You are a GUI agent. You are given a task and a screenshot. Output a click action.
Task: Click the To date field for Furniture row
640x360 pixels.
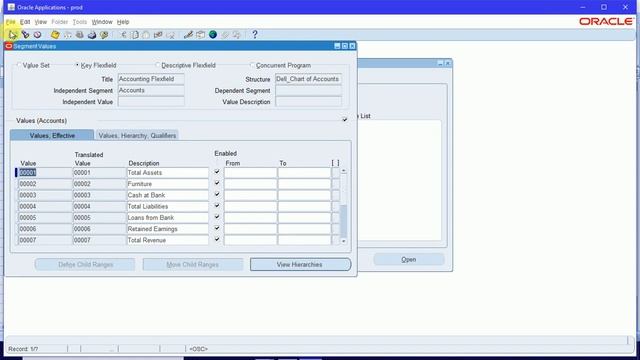304,184
